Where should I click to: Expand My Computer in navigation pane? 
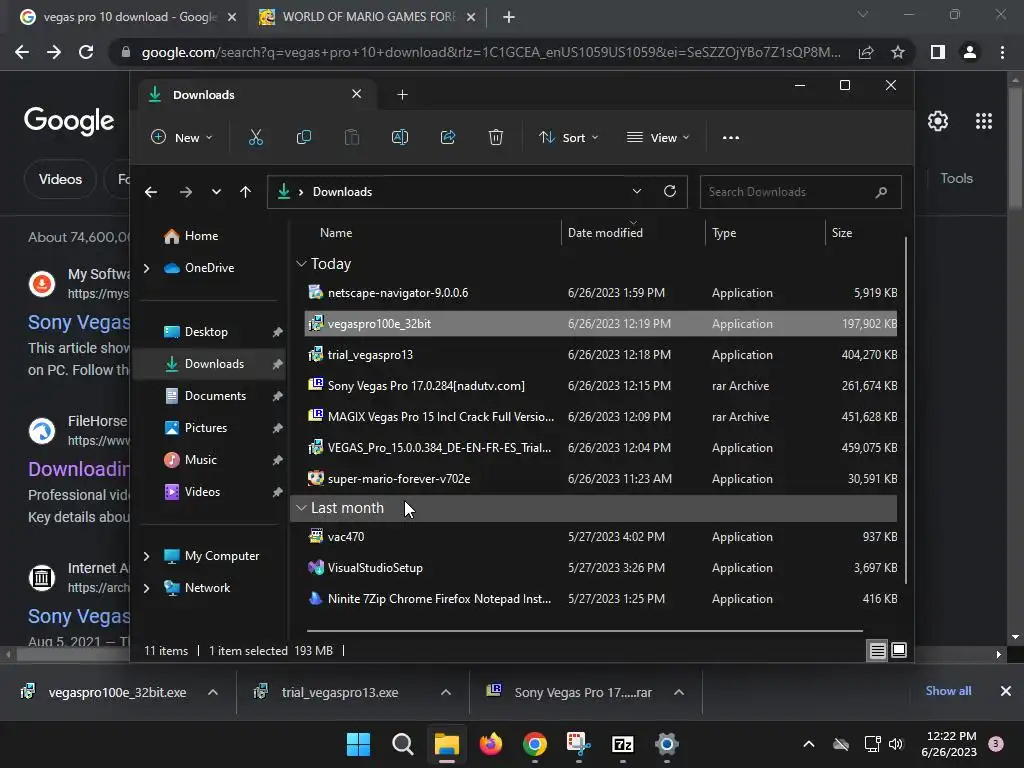pos(146,556)
